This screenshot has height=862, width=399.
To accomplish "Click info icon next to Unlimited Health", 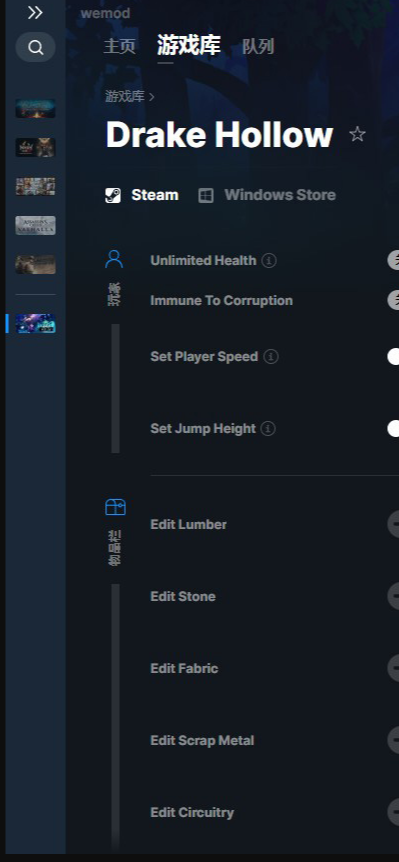I will coord(269,261).
